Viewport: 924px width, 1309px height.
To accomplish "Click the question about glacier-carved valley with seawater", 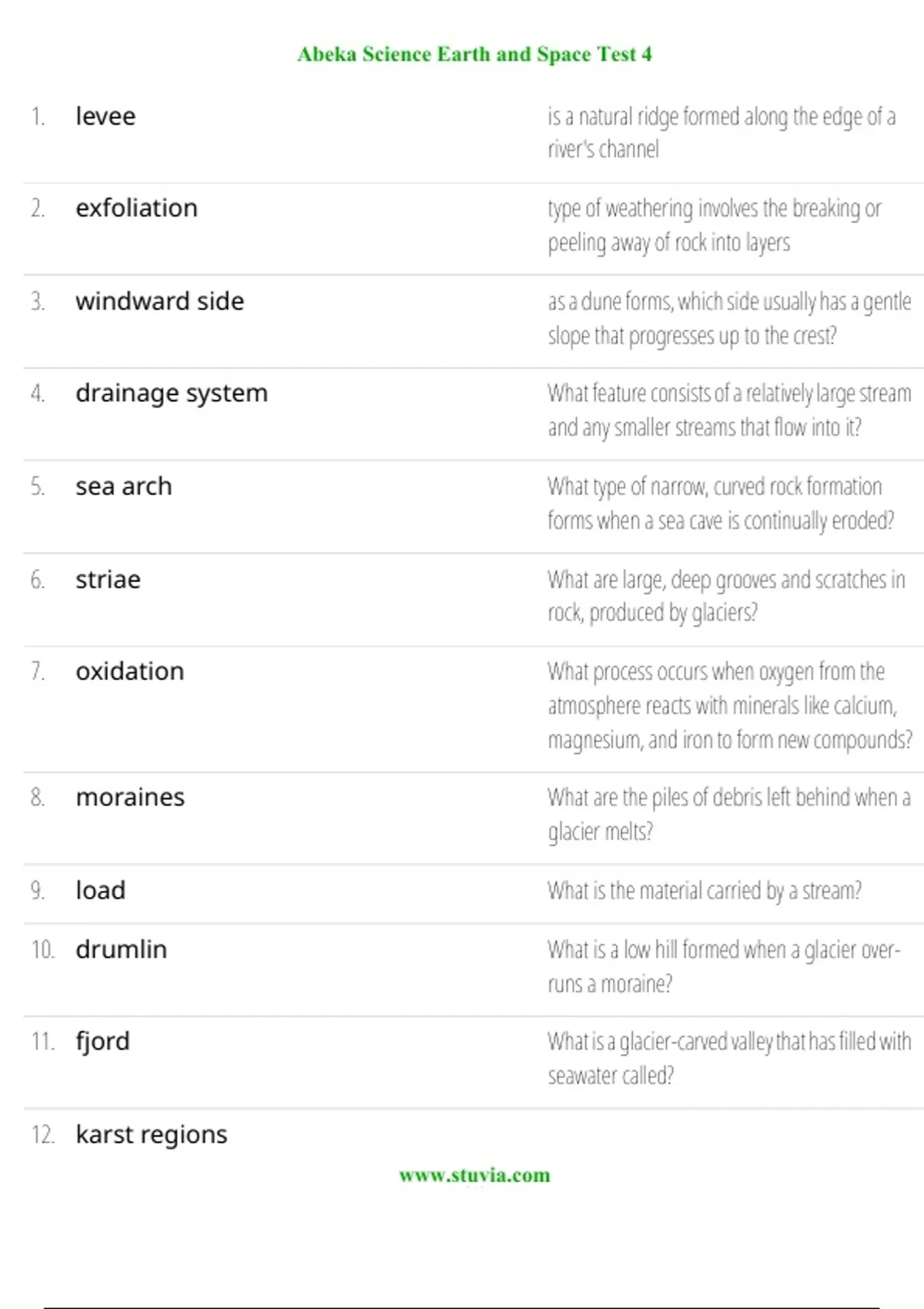I will 728,1058.
